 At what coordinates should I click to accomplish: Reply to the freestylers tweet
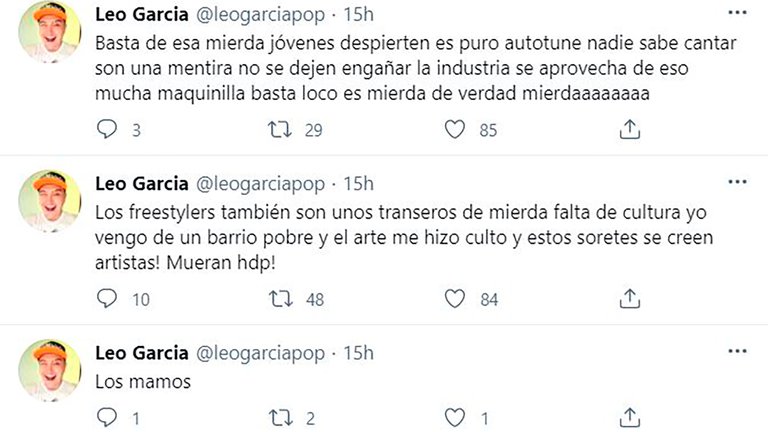(x=107, y=297)
